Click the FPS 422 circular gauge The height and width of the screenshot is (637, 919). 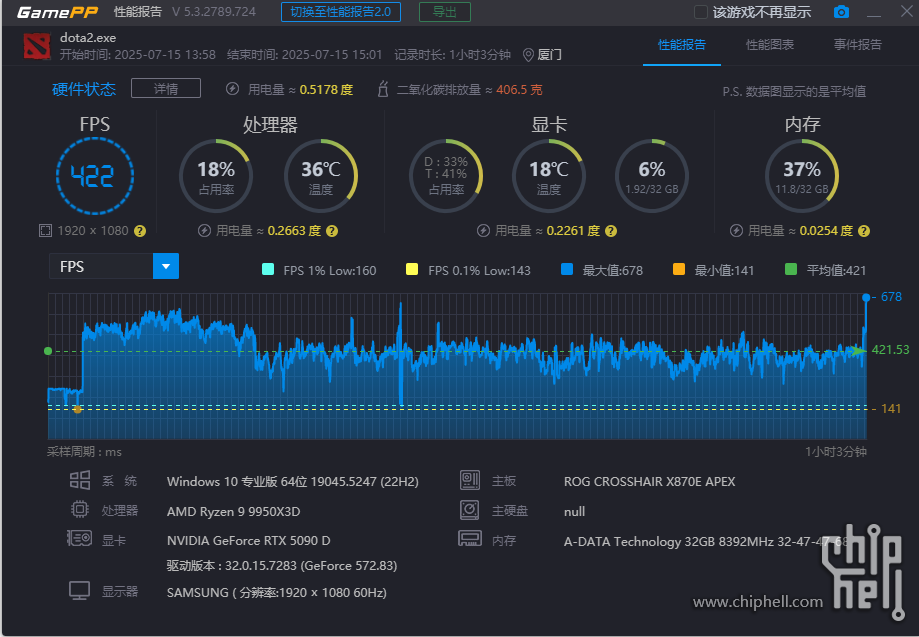click(95, 176)
